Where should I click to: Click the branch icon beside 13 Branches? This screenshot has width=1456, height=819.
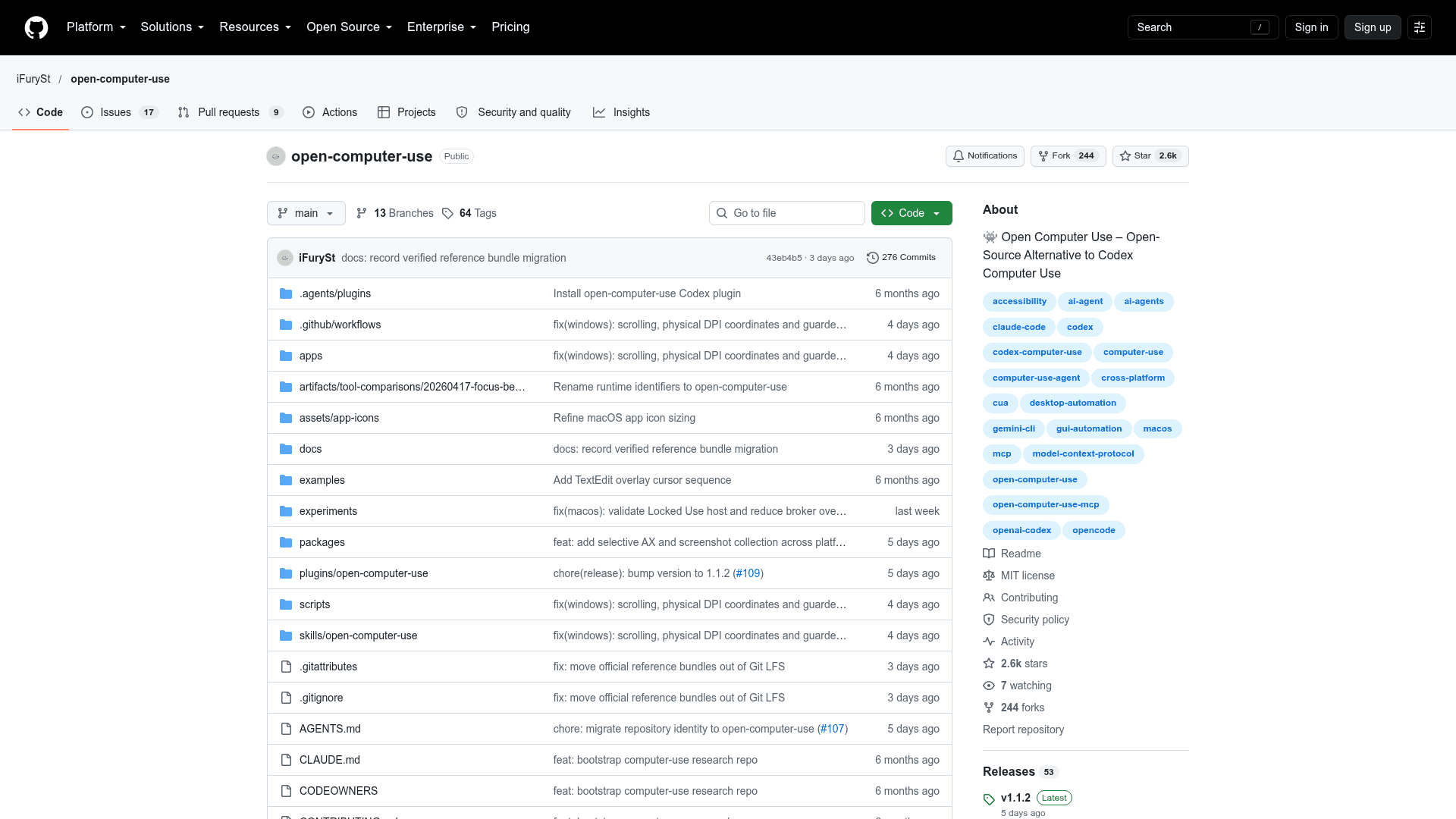[x=362, y=213]
